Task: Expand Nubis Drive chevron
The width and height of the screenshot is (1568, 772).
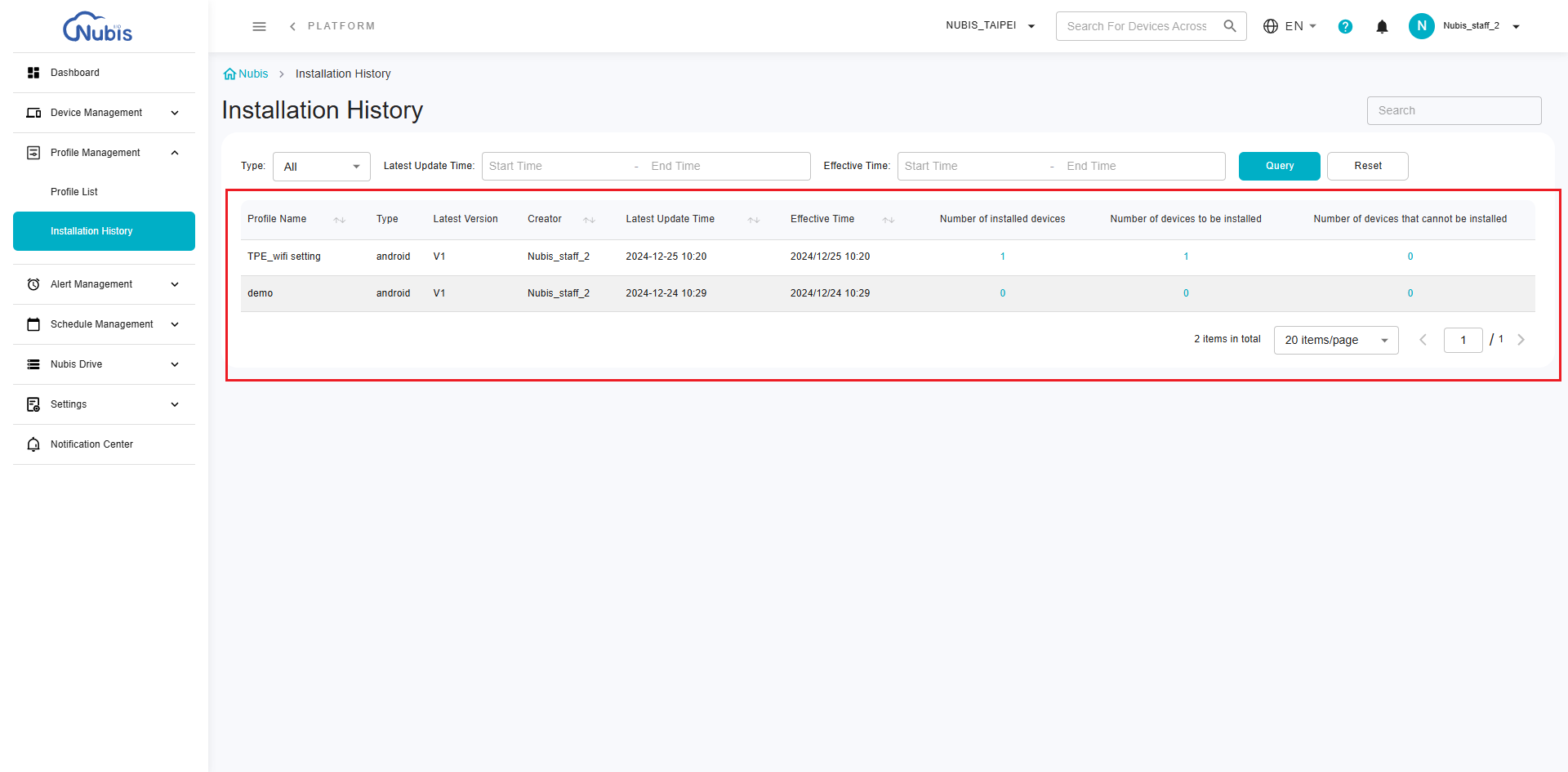Action: (175, 364)
